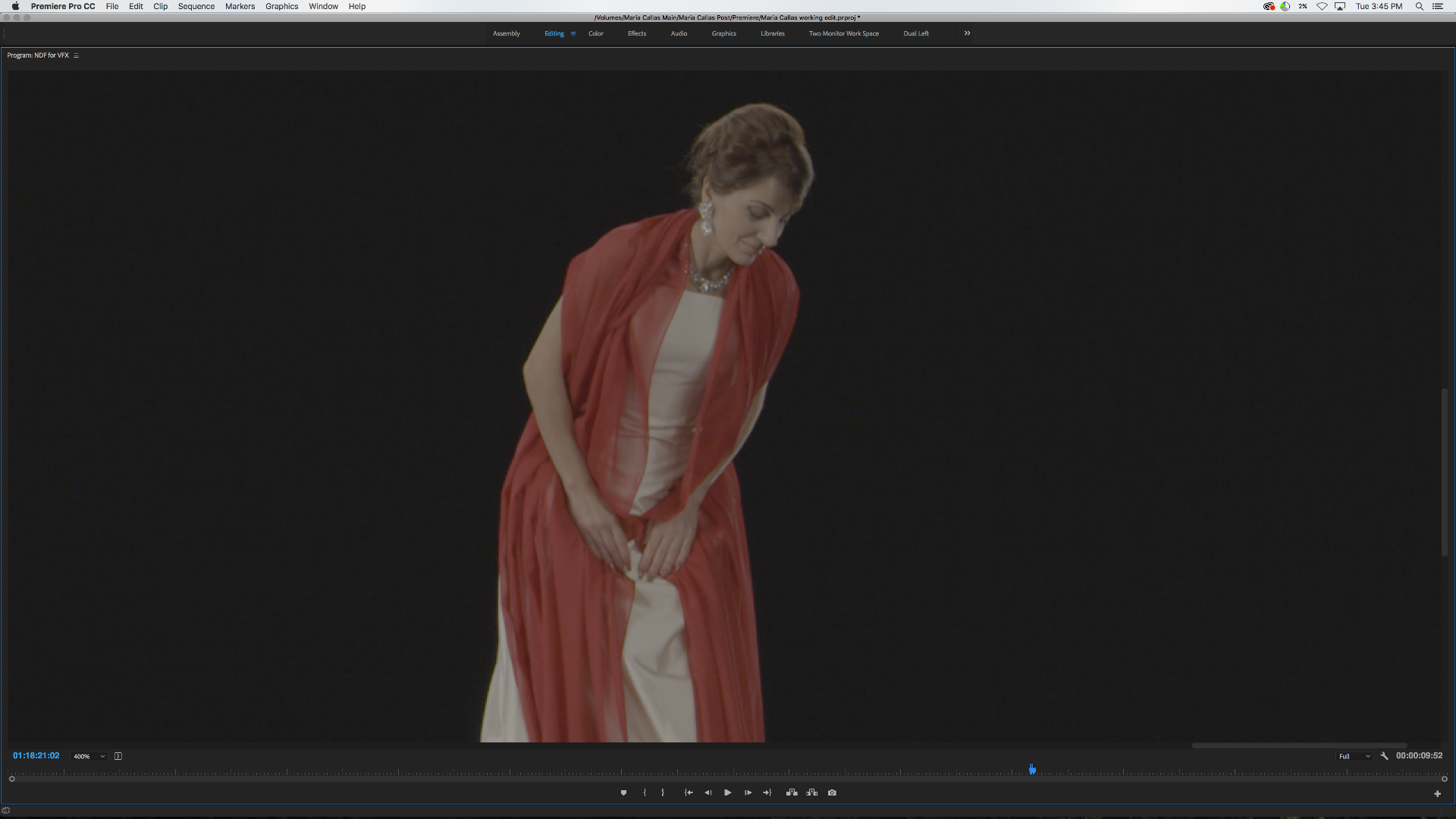Switch to the Assembly workspace
The image size is (1456, 819).
[507, 33]
